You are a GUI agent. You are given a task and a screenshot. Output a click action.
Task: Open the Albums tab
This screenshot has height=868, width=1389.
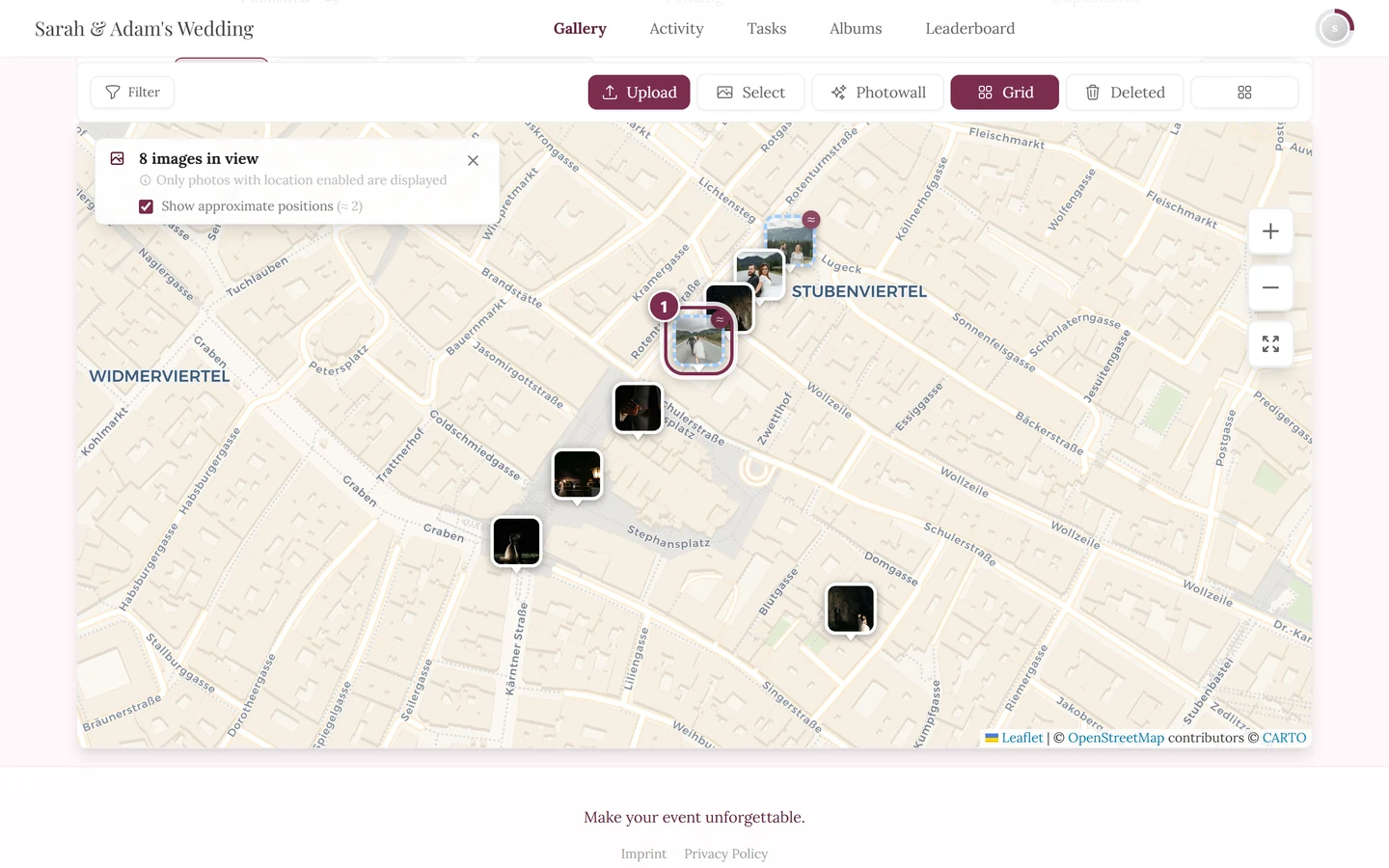click(856, 29)
